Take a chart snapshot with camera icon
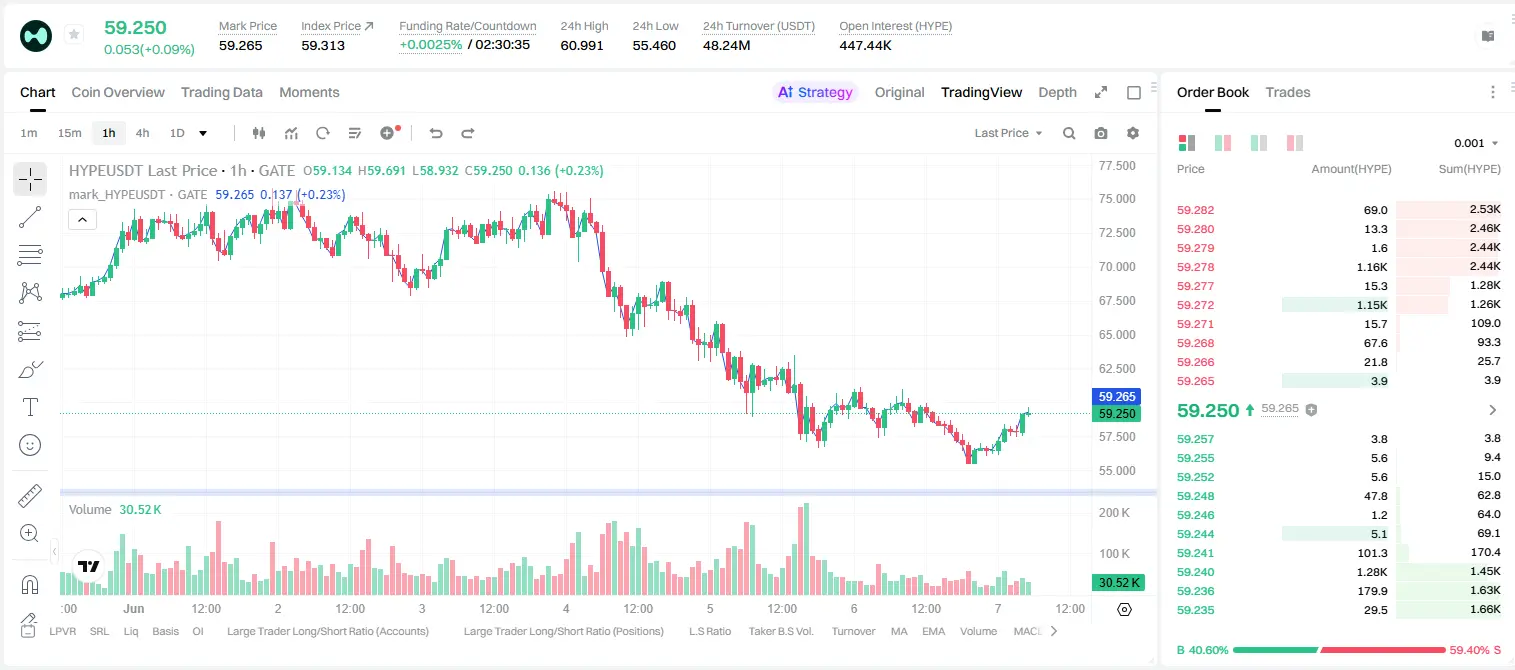 (1101, 133)
